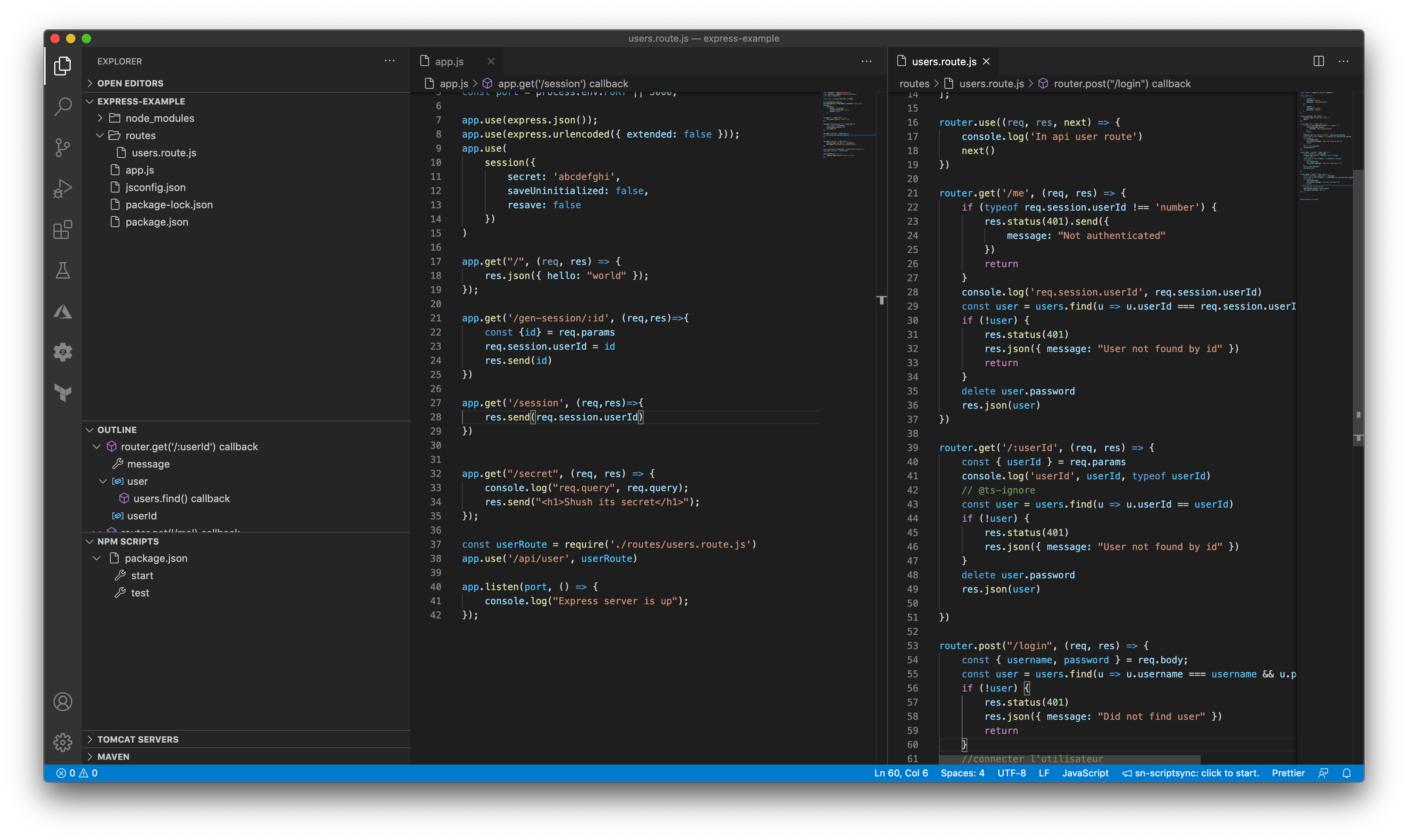1408x840 pixels.
Task: Open the editor more actions menu
Action: (x=1345, y=61)
